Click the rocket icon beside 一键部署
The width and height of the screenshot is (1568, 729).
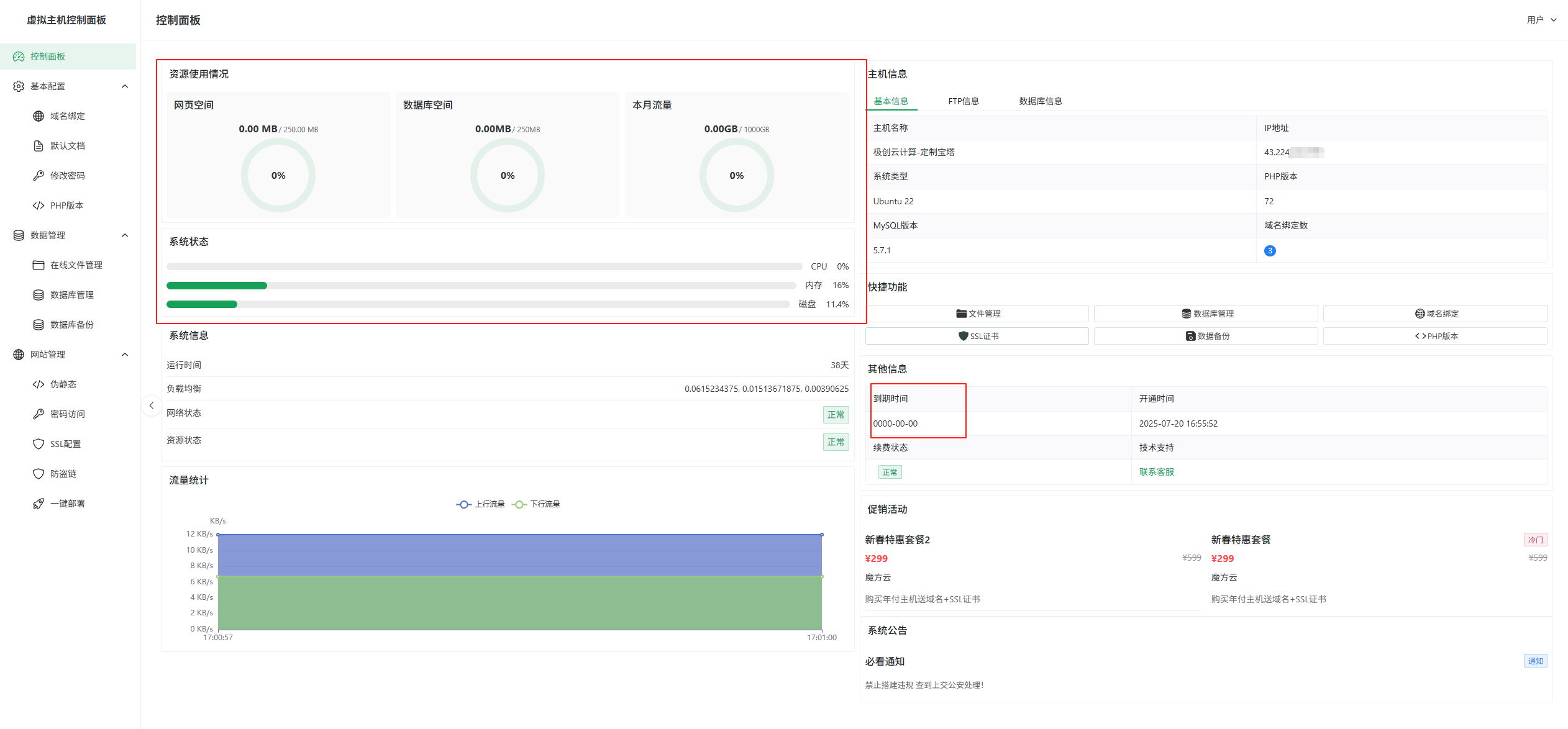pyautogui.click(x=39, y=504)
